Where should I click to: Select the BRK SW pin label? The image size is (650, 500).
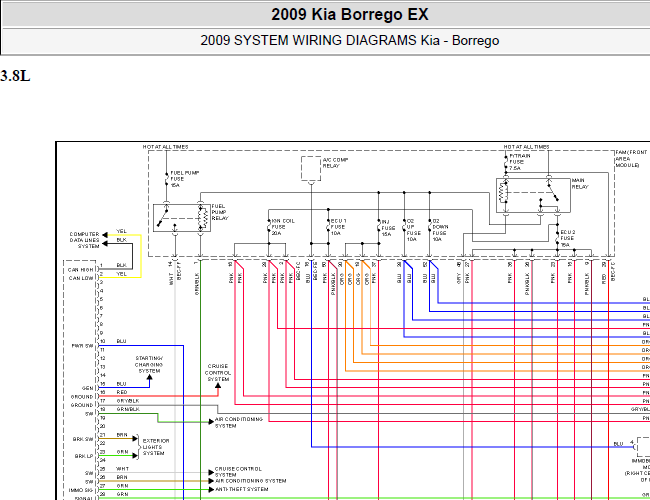(84, 439)
